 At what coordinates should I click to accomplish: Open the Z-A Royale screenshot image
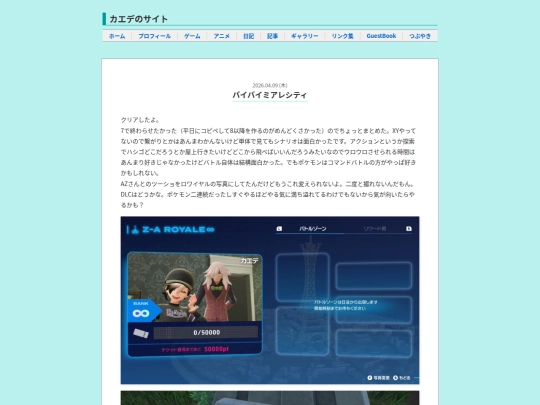[270, 300]
